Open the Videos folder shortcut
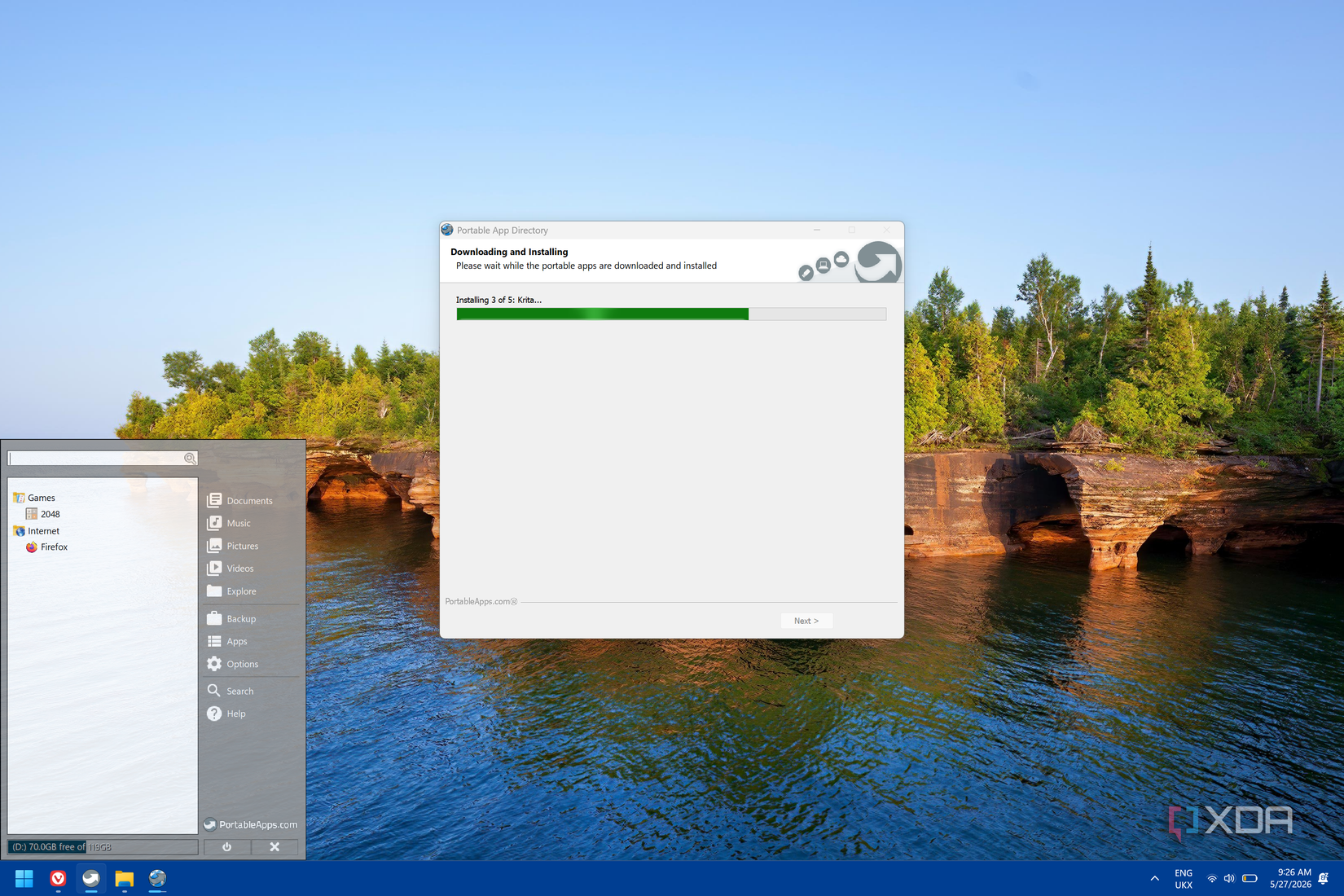This screenshot has height=896, width=1344. pos(231,569)
